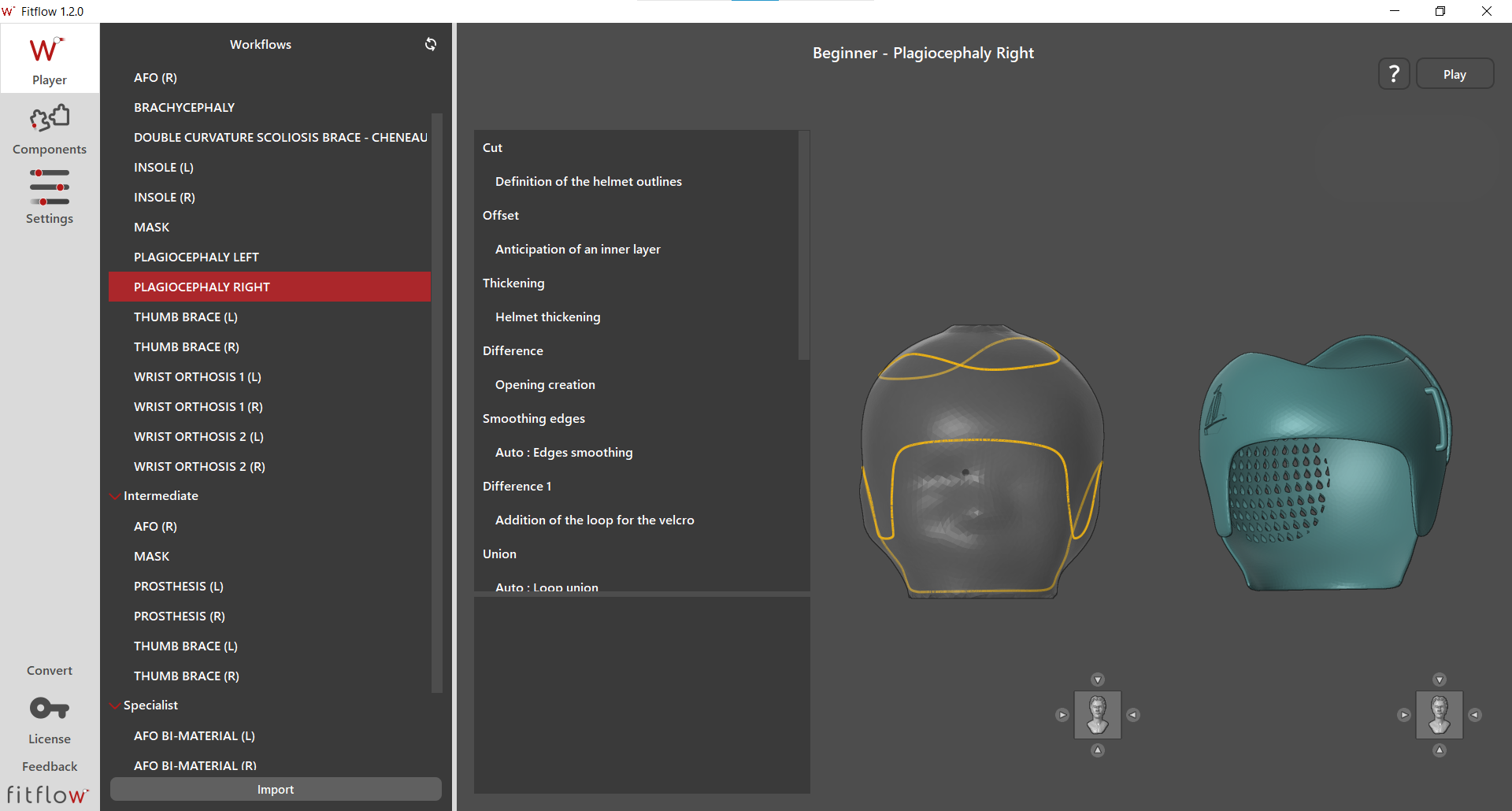Image resolution: width=1512 pixels, height=811 pixels.
Task: Open the Settings sliders icon
Action: [49, 187]
